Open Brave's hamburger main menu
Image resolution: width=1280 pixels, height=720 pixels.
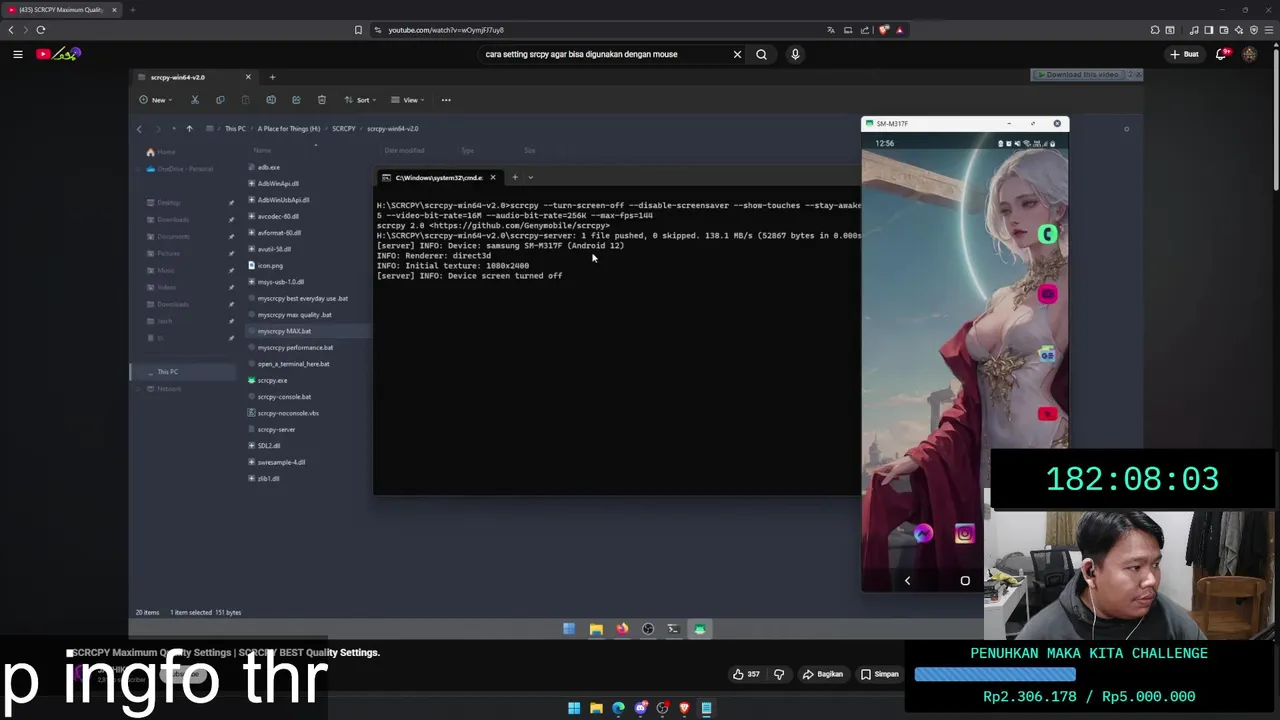point(1268,30)
